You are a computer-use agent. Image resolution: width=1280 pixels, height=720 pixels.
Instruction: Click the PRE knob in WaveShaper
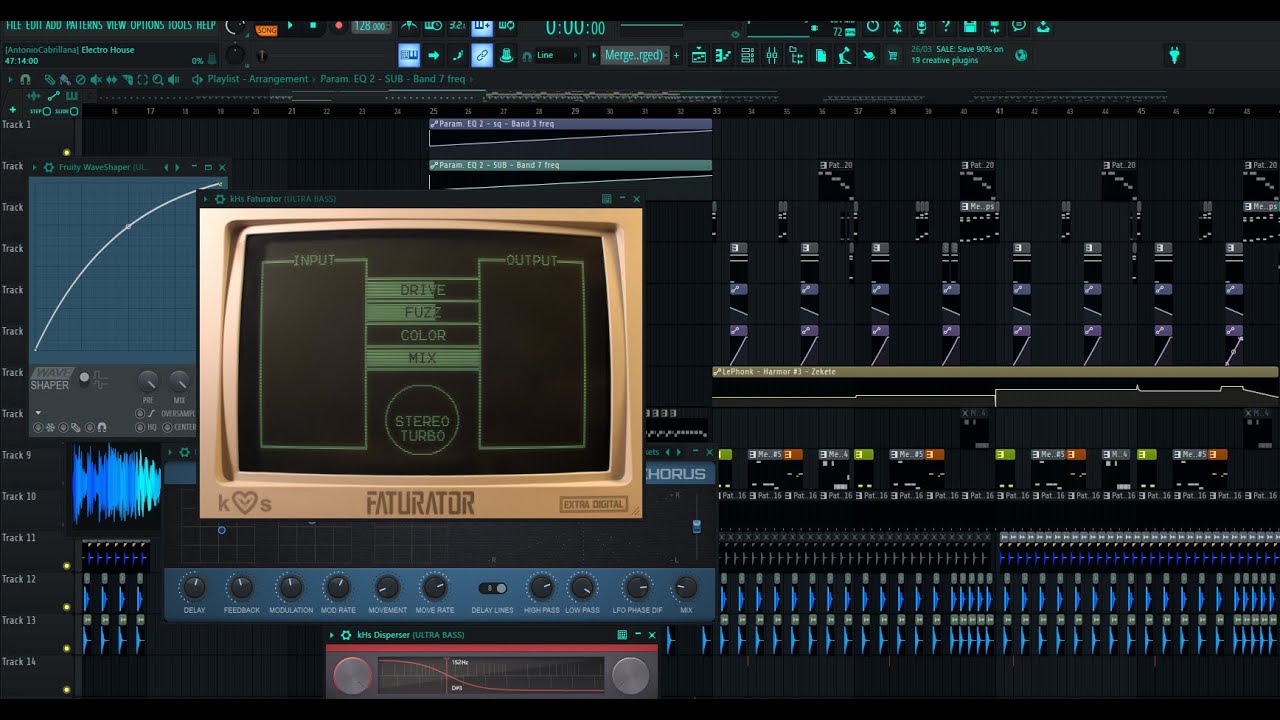(148, 381)
